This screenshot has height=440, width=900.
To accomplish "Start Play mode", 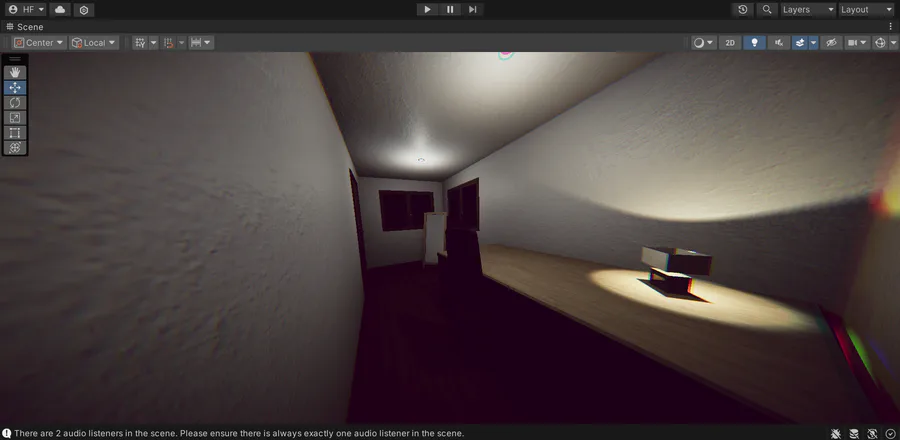I will 427,10.
